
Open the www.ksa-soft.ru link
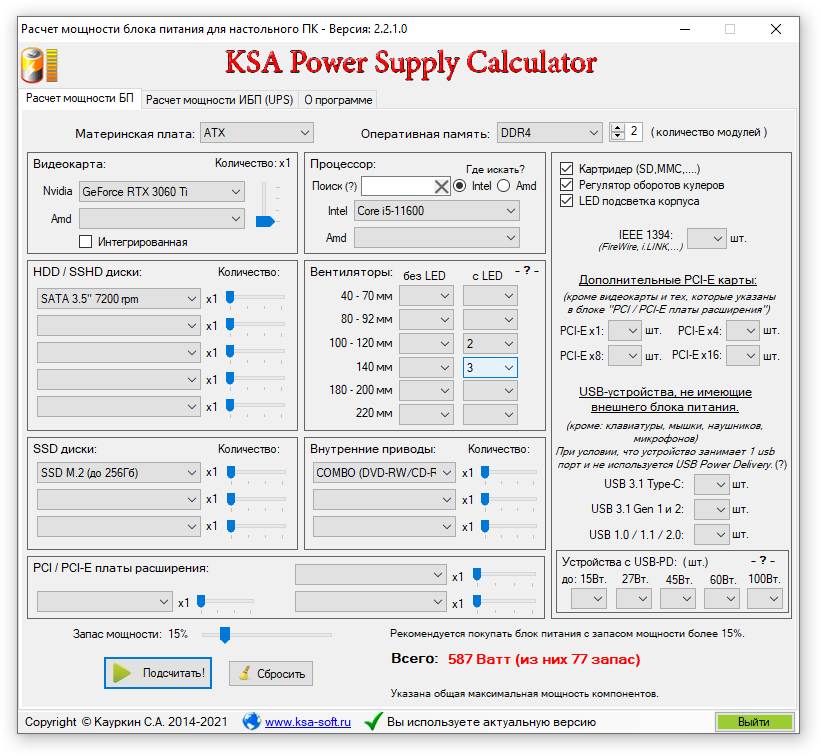pyautogui.click(x=308, y=722)
